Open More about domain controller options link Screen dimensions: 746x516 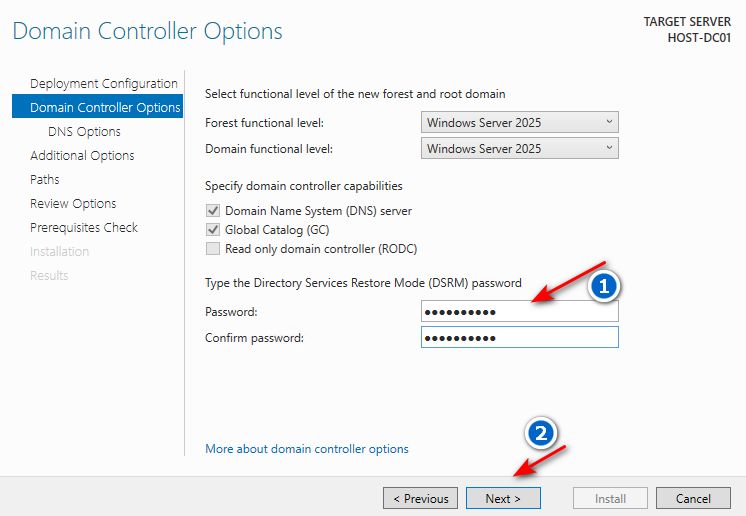pyautogui.click(x=306, y=449)
